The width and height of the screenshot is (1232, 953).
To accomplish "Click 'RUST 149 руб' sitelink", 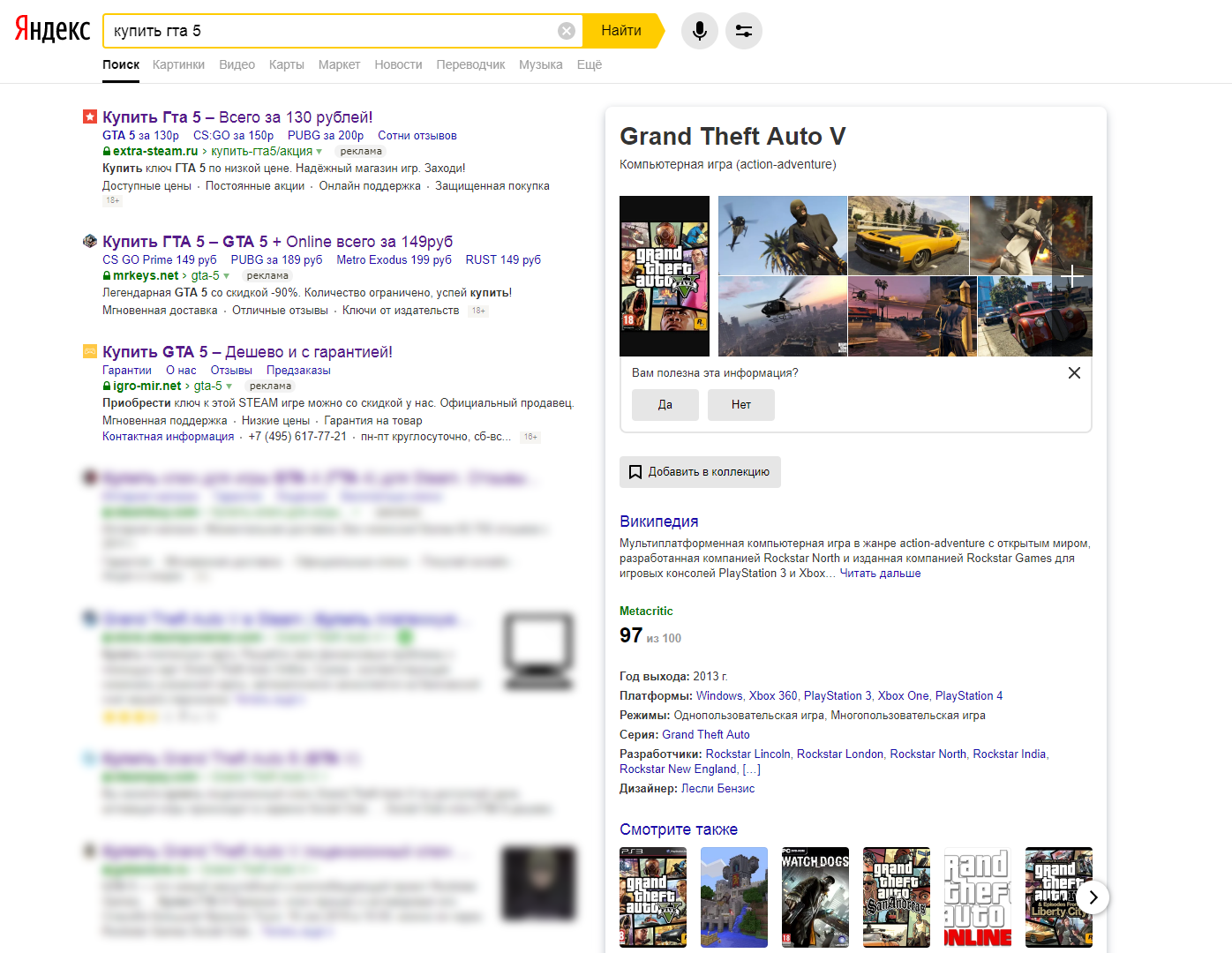I will click(x=503, y=260).
